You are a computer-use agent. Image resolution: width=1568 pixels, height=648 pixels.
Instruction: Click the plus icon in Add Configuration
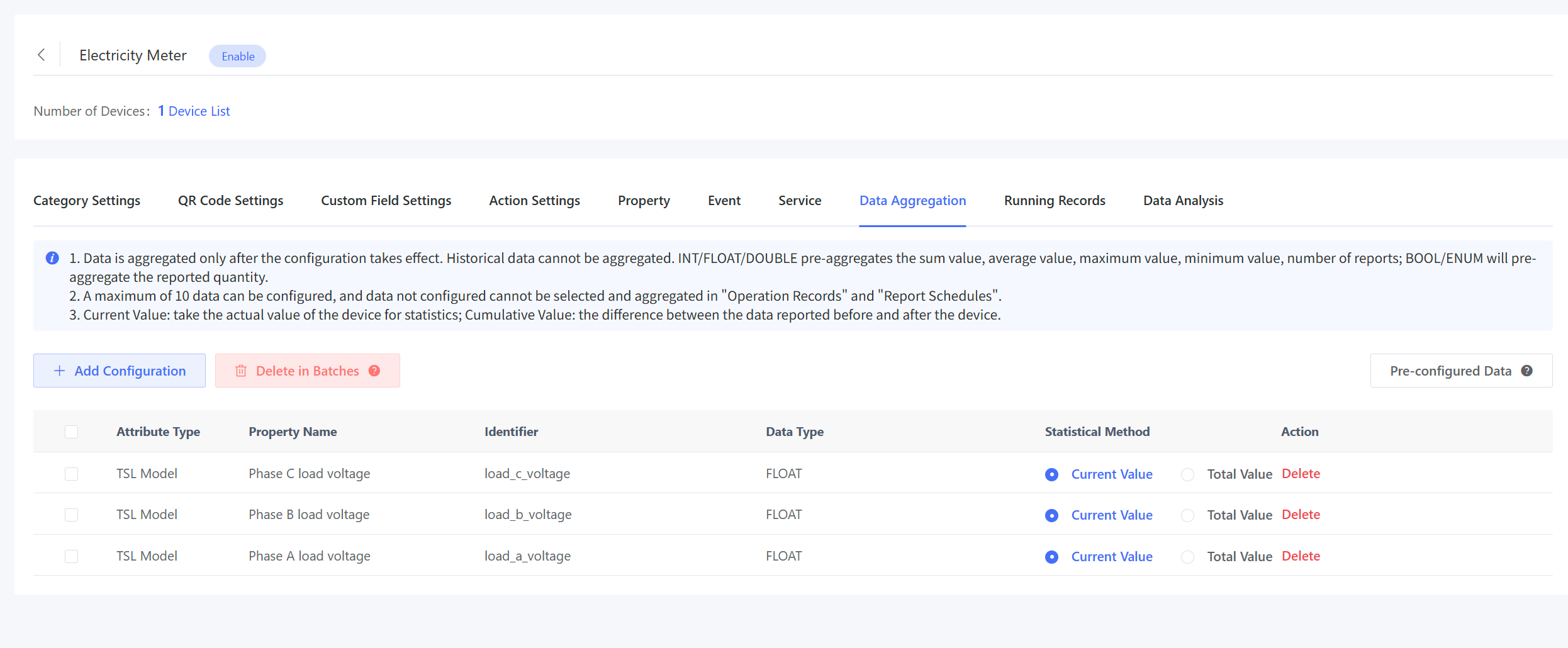[x=60, y=371]
